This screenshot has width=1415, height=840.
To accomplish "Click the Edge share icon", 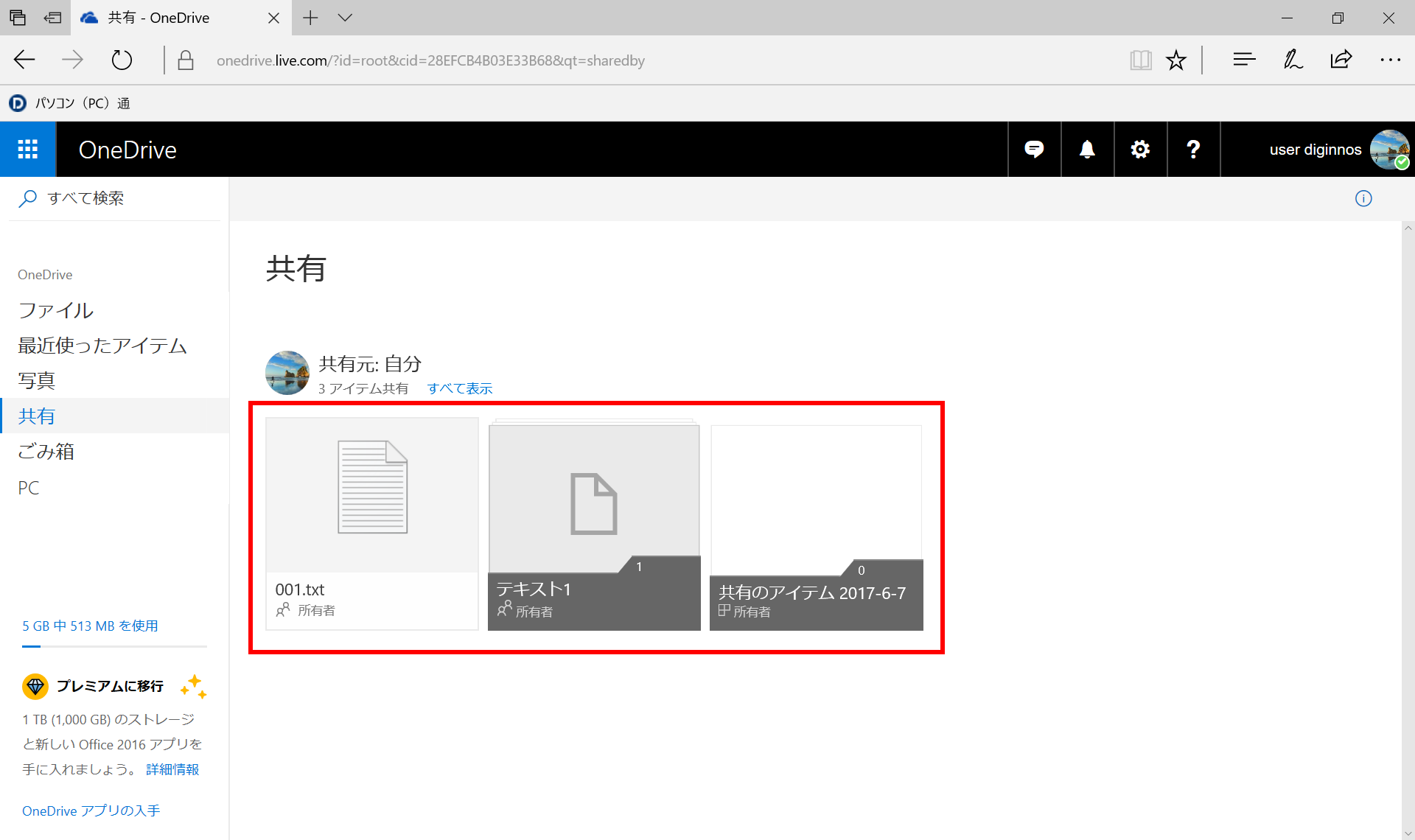I will point(1341,60).
